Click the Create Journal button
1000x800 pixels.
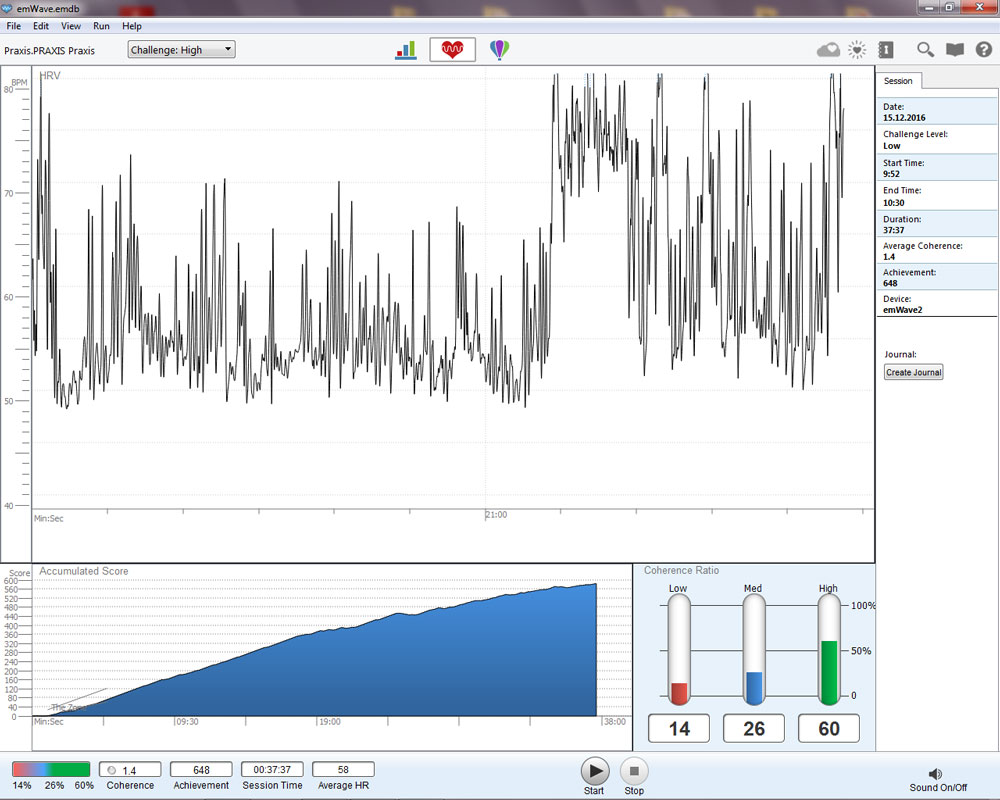pyautogui.click(x=914, y=372)
